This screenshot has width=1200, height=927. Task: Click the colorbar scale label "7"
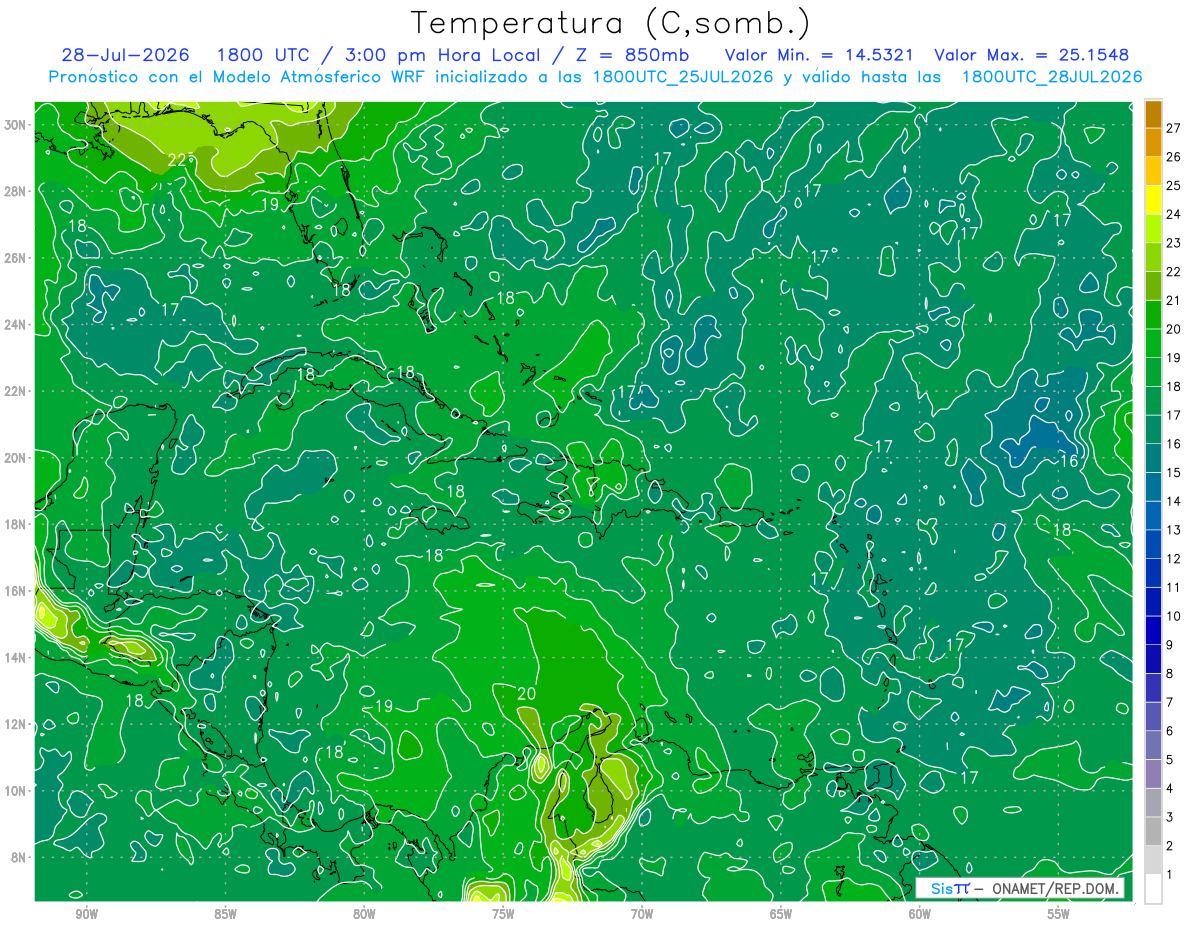pos(1171,702)
